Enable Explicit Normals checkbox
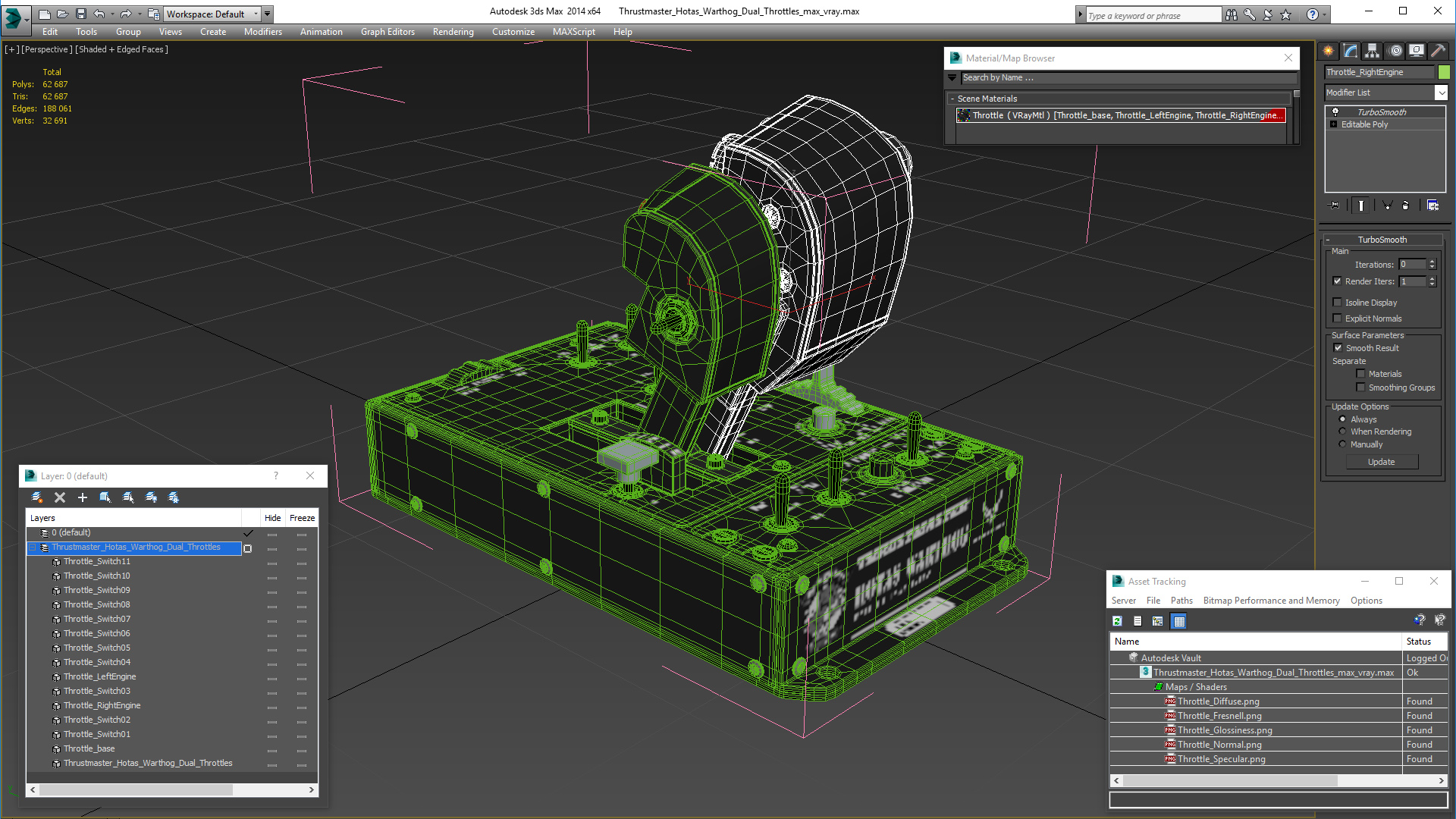The image size is (1456, 819). [1338, 318]
